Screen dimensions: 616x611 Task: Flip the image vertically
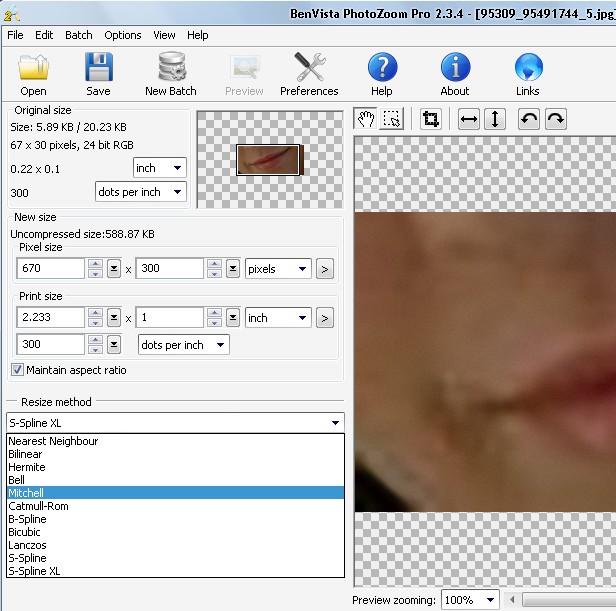495,119
